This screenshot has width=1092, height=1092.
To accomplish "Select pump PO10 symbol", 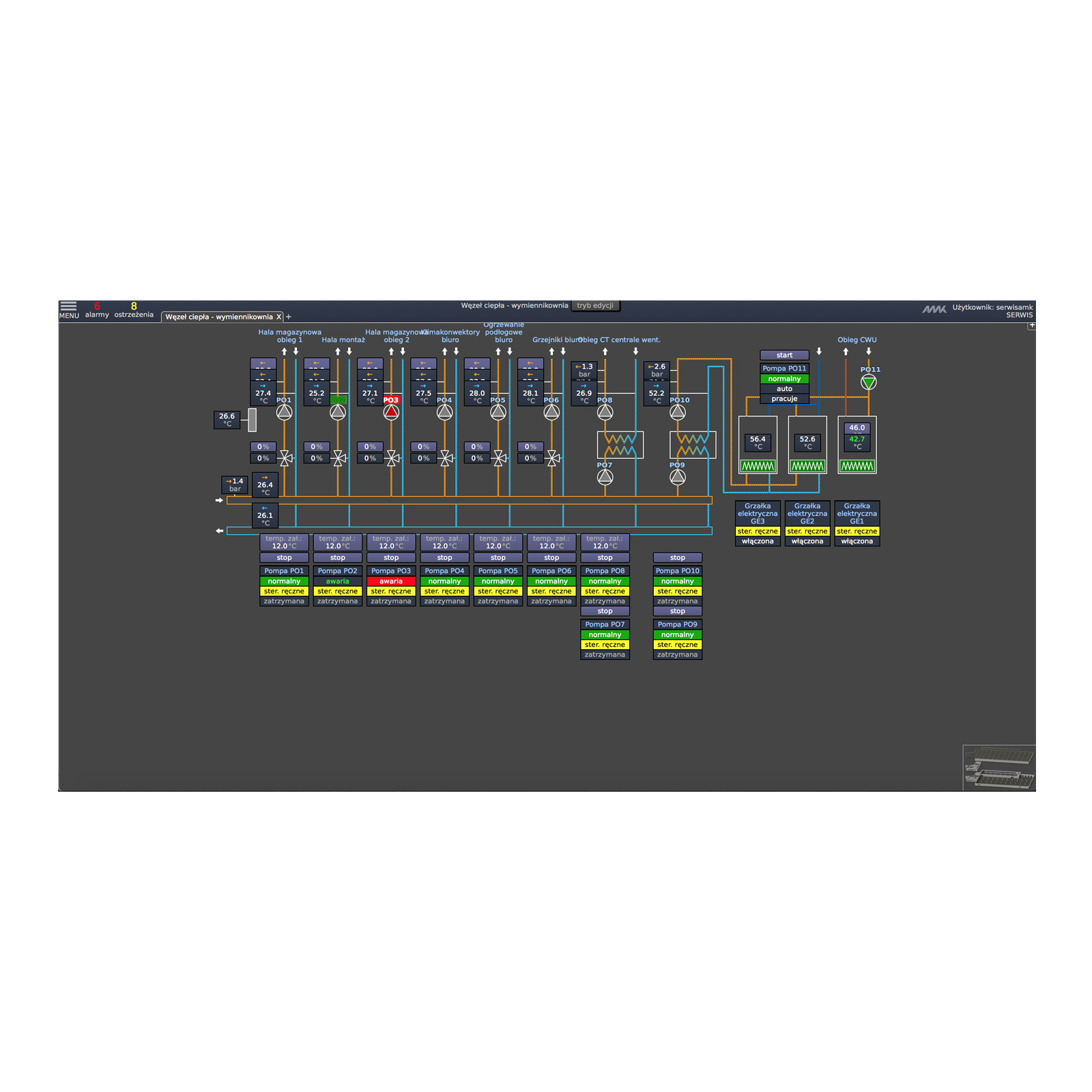I will click(x=677, y=412).
